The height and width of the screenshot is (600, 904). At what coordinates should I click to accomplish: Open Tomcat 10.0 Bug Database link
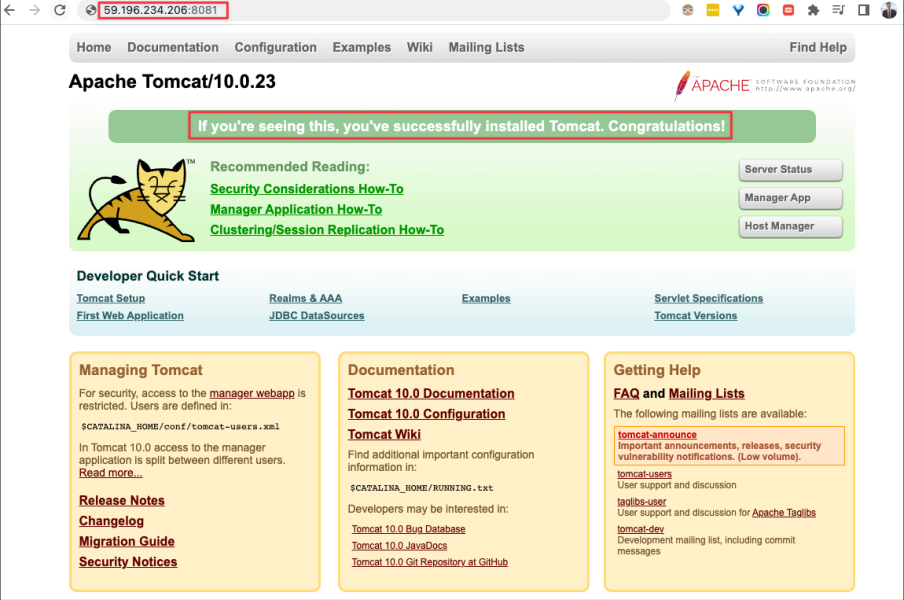tap(409, 529)
